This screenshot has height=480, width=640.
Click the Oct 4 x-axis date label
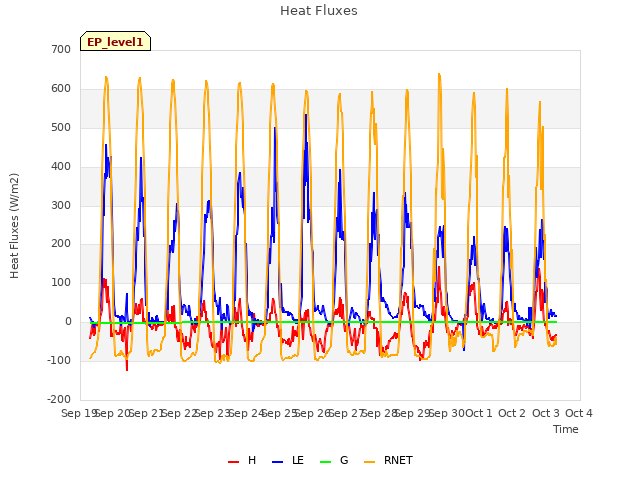pos(579,413)
